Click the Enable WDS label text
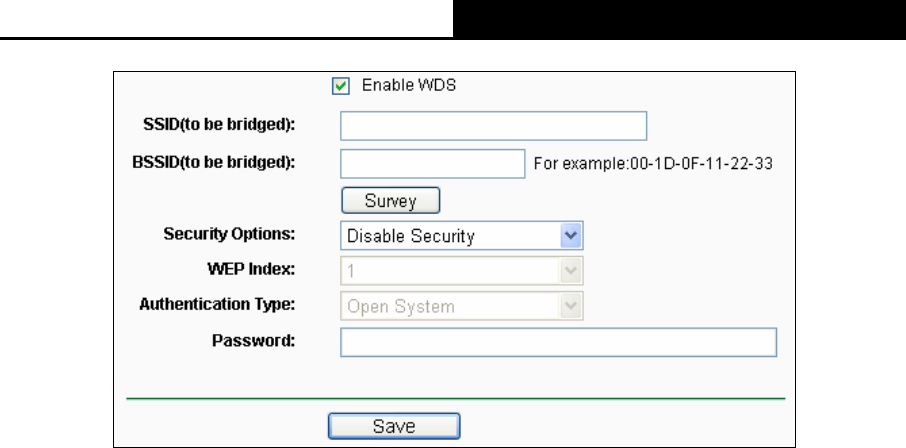This screenshot has width=906, height=448. pyautogui.click(x=409, y=86)
